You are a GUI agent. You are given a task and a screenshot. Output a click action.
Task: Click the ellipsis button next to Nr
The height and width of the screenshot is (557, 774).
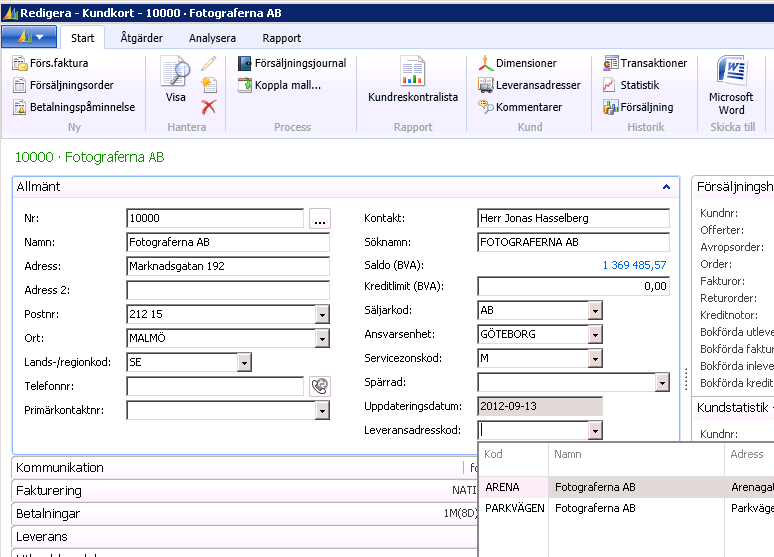tap(320, 218)
